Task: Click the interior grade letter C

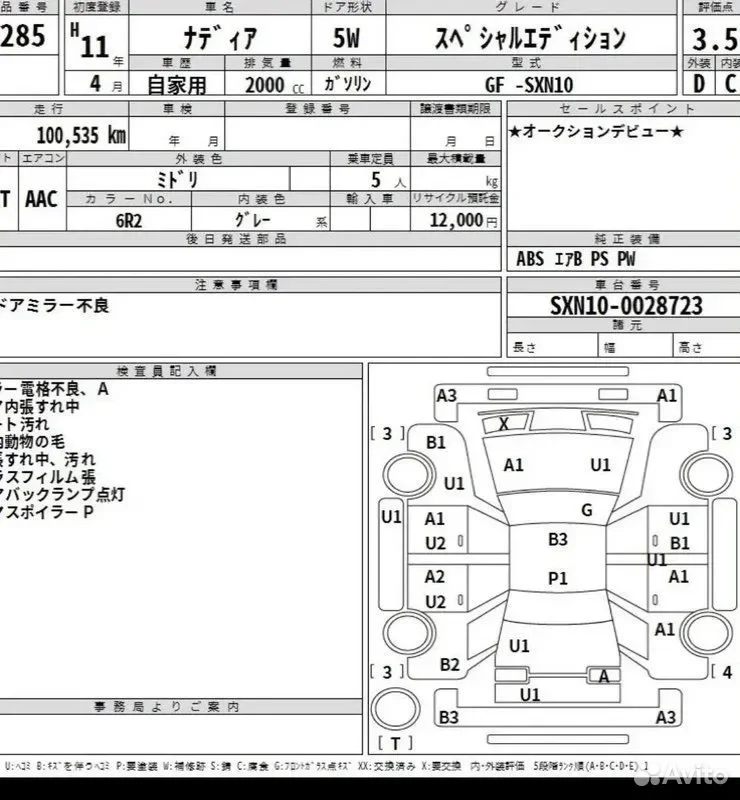Action: click(731, 84)
